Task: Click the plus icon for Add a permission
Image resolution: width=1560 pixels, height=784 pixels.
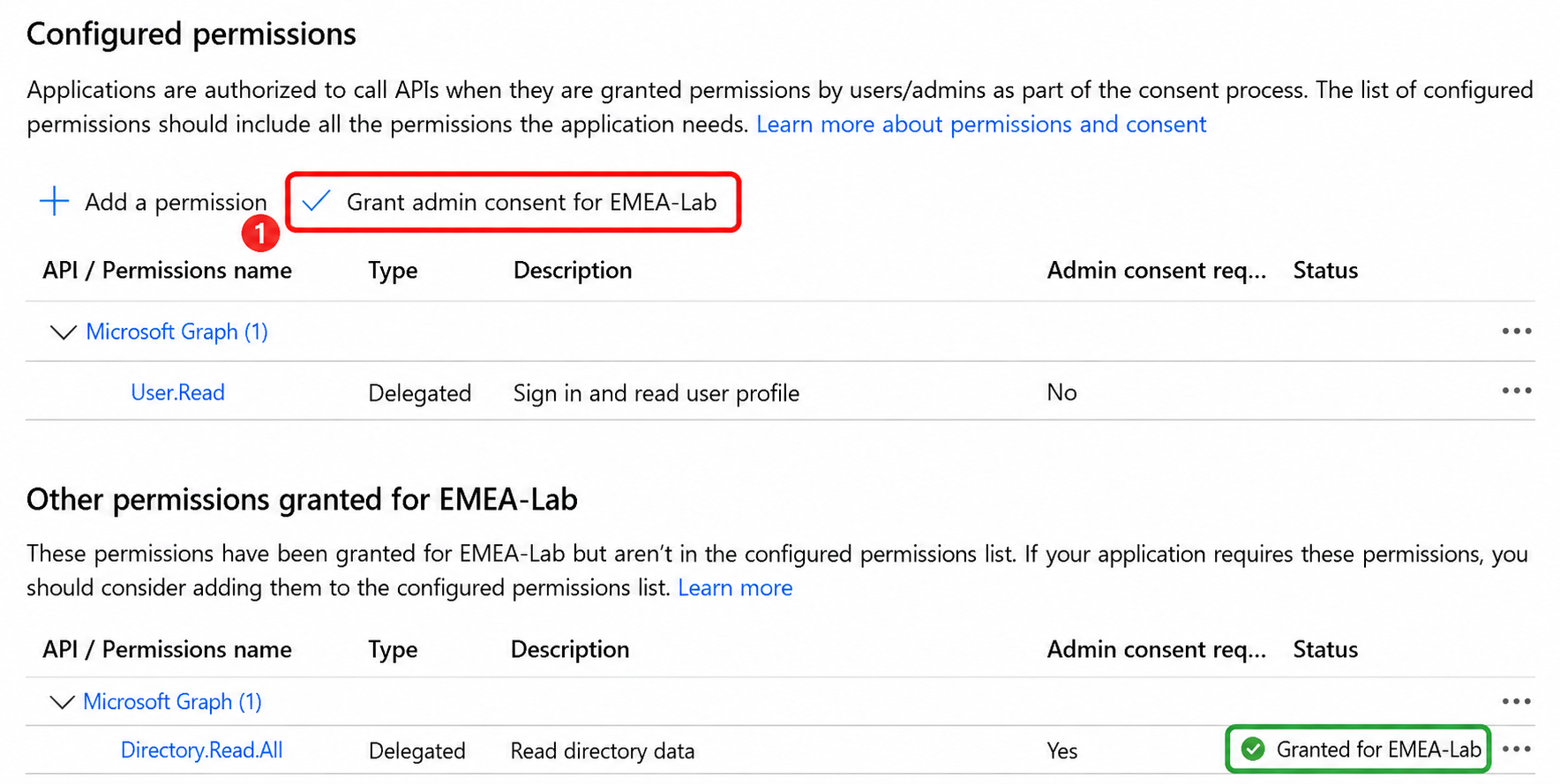Action: [54, 201]
